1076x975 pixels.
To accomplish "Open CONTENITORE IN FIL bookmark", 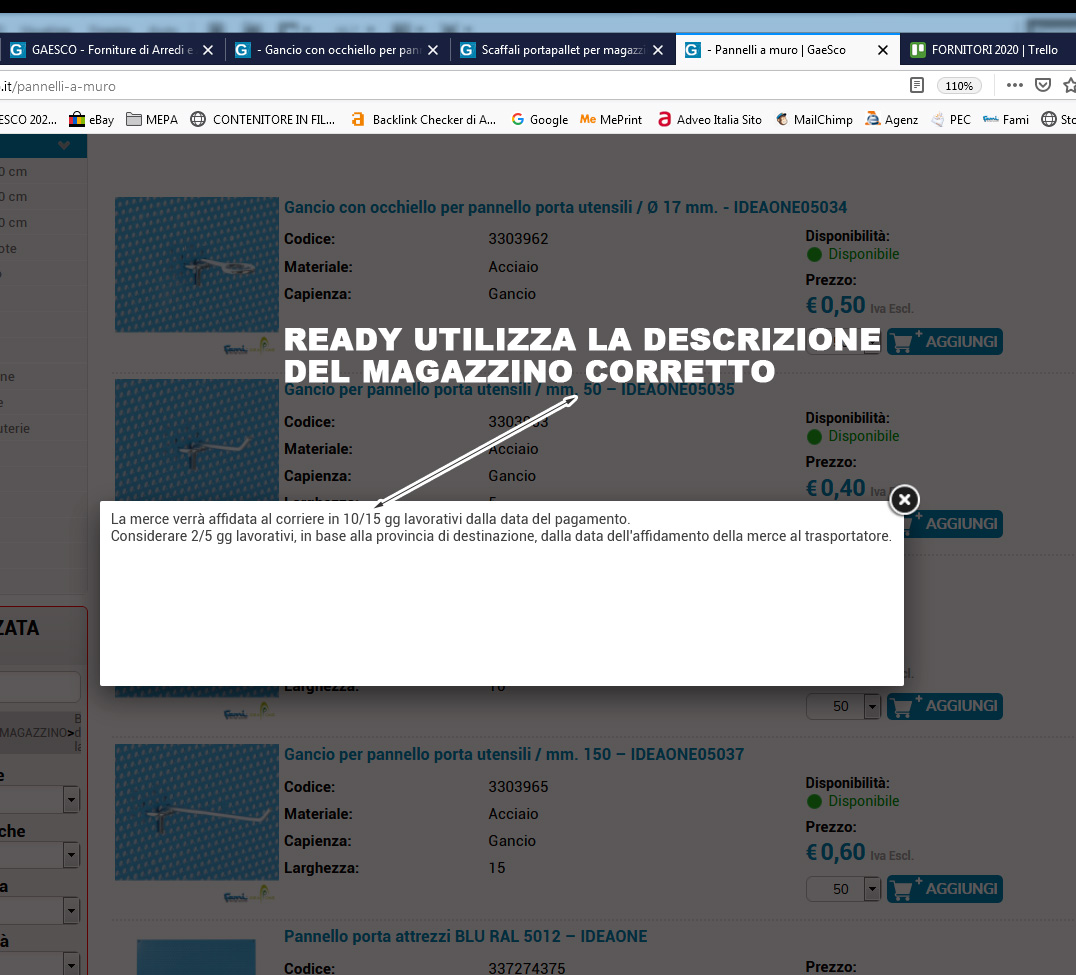I will (263, 119).
